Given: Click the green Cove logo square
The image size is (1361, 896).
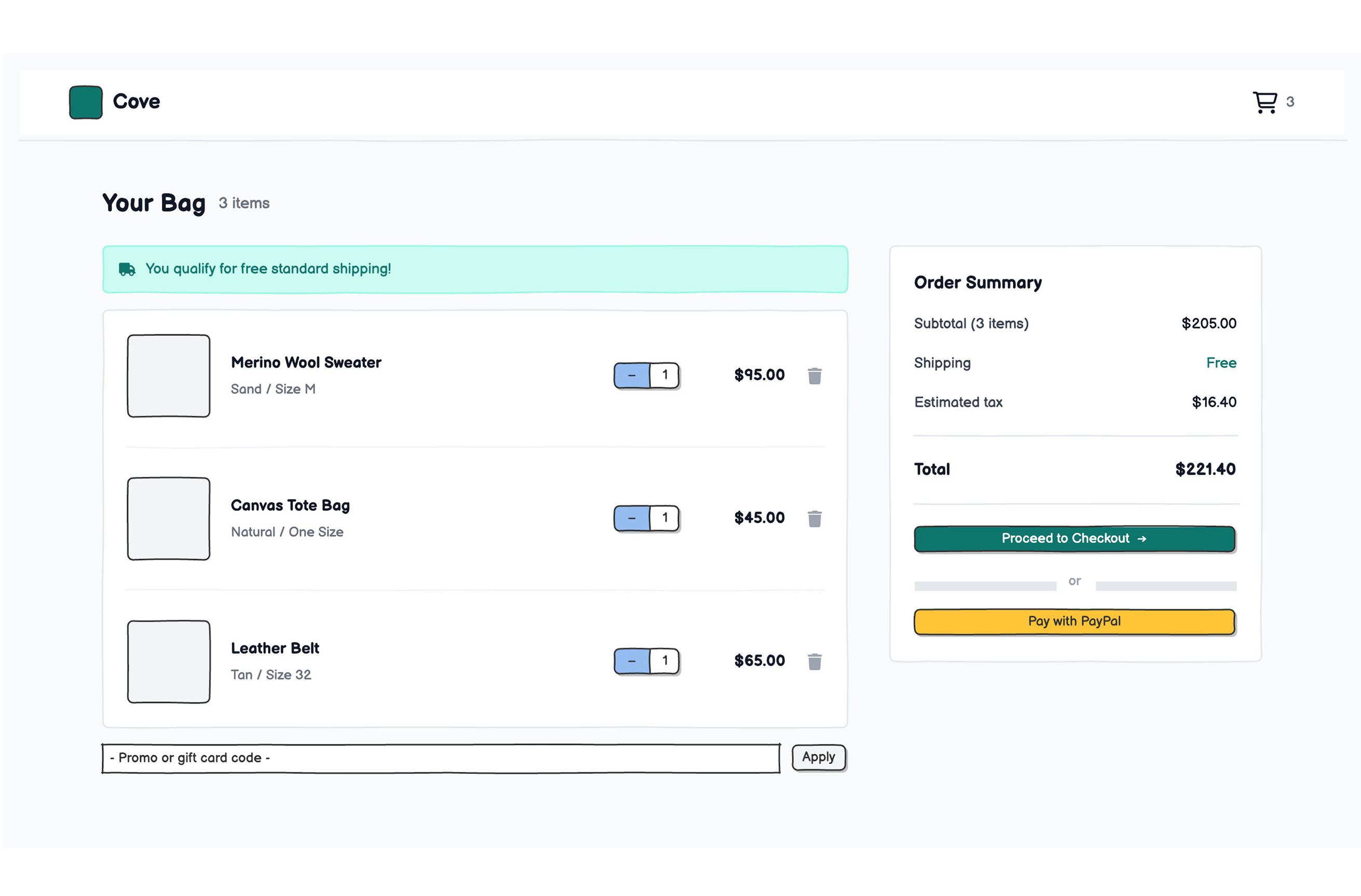Looking at the screenshot, I should pyautogui.click(x=86, y=102).
